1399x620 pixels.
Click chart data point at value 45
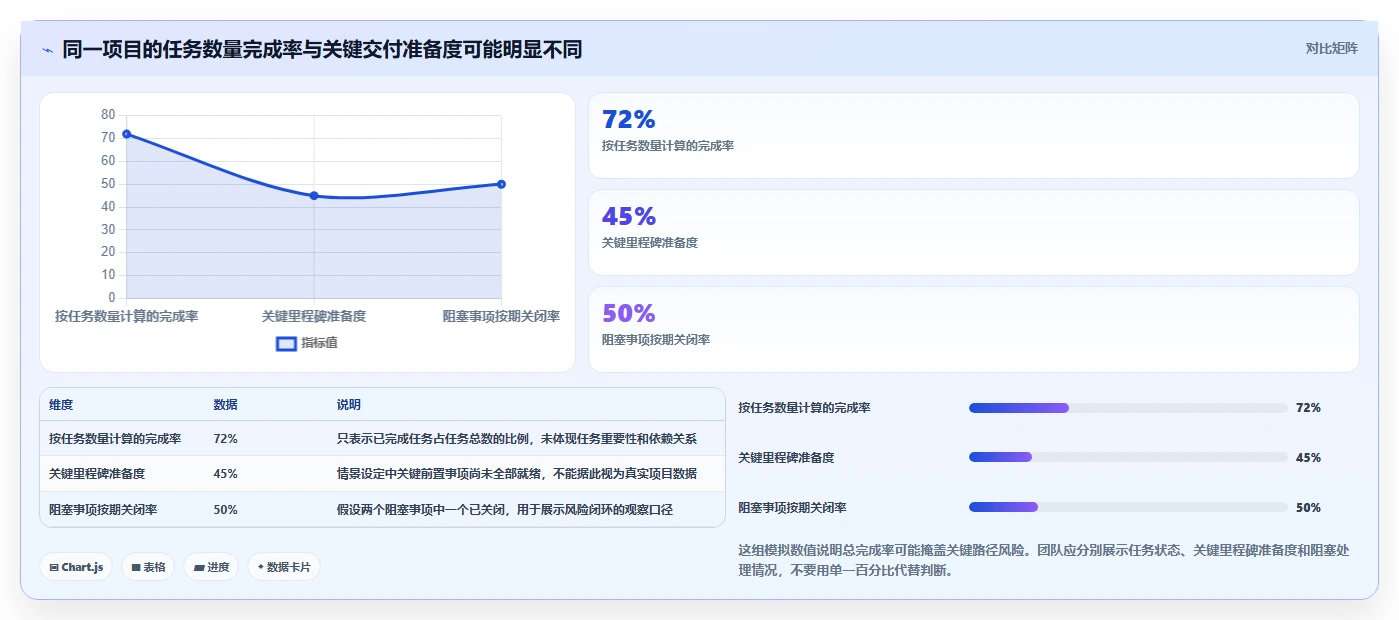314,196
